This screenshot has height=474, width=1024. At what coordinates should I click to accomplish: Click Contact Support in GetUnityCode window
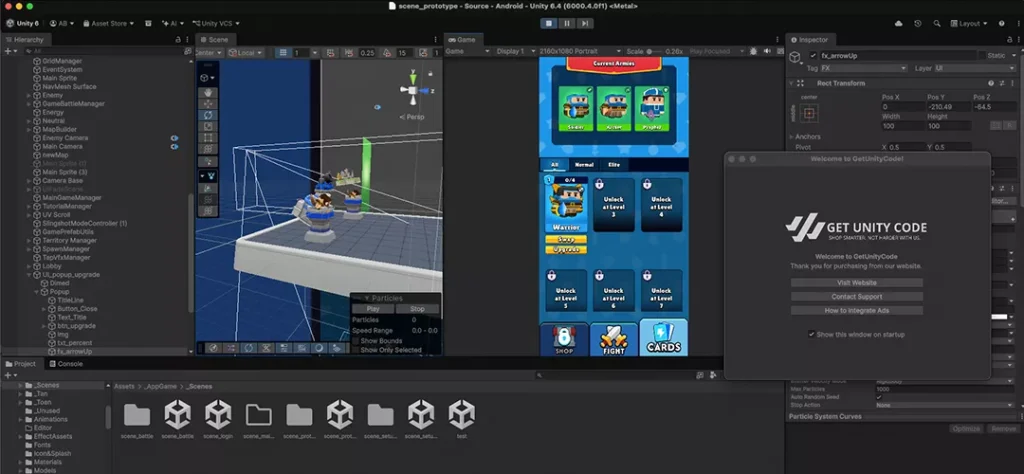(x=857, y=296)
